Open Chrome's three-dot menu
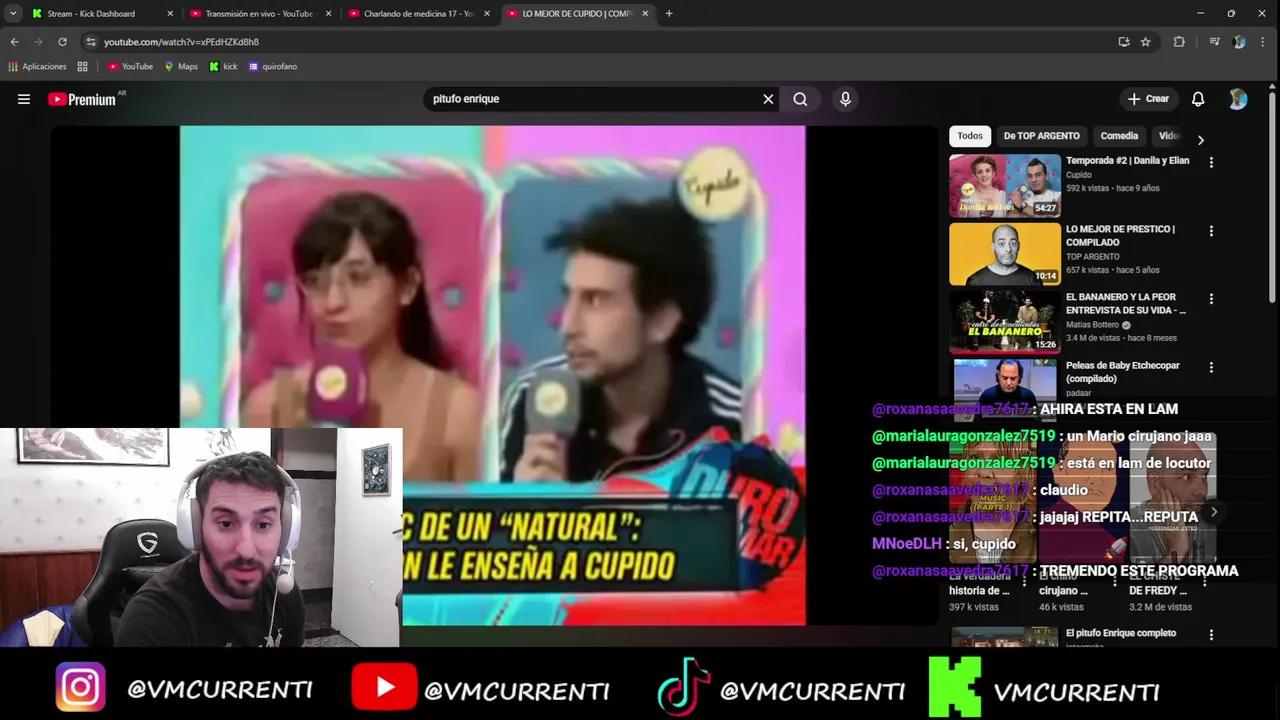1280x720 pixels. click(1264, 42)
